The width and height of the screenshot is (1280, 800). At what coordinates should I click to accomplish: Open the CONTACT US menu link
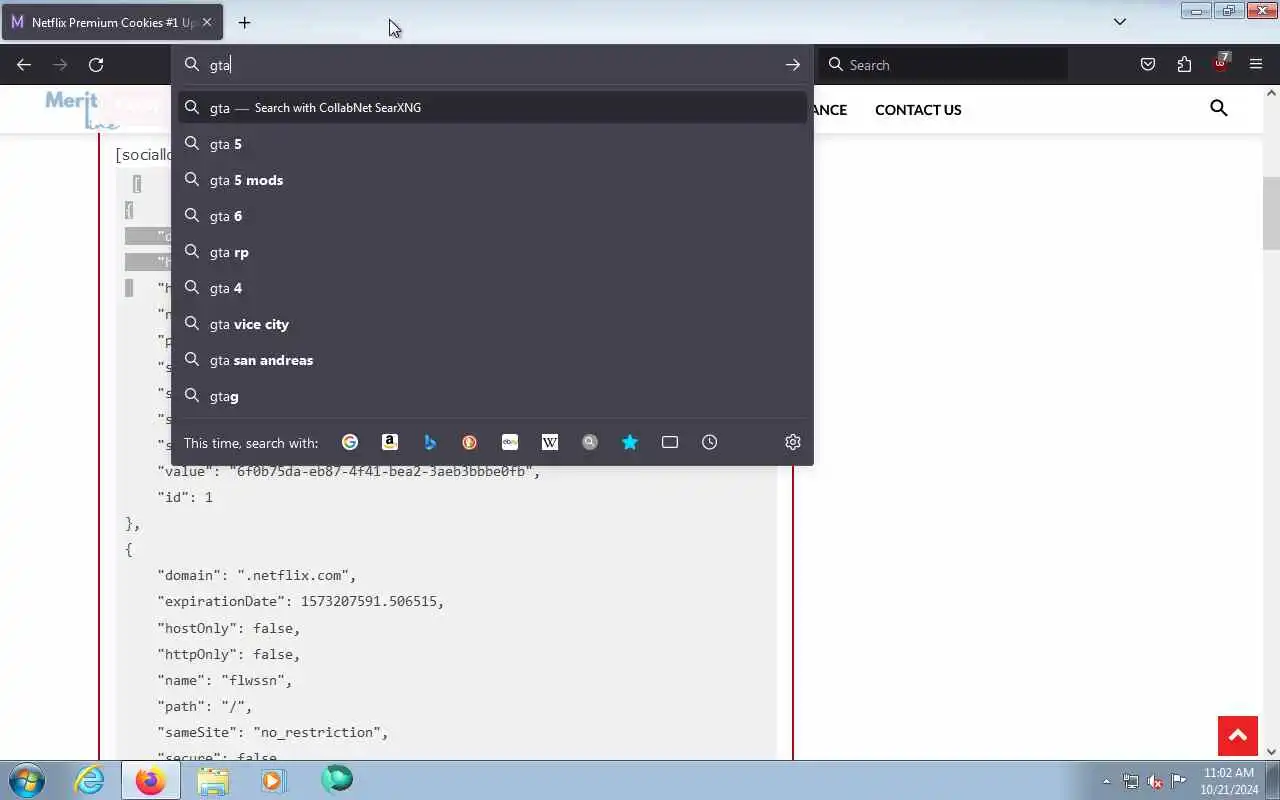click(x=918, y=110)
